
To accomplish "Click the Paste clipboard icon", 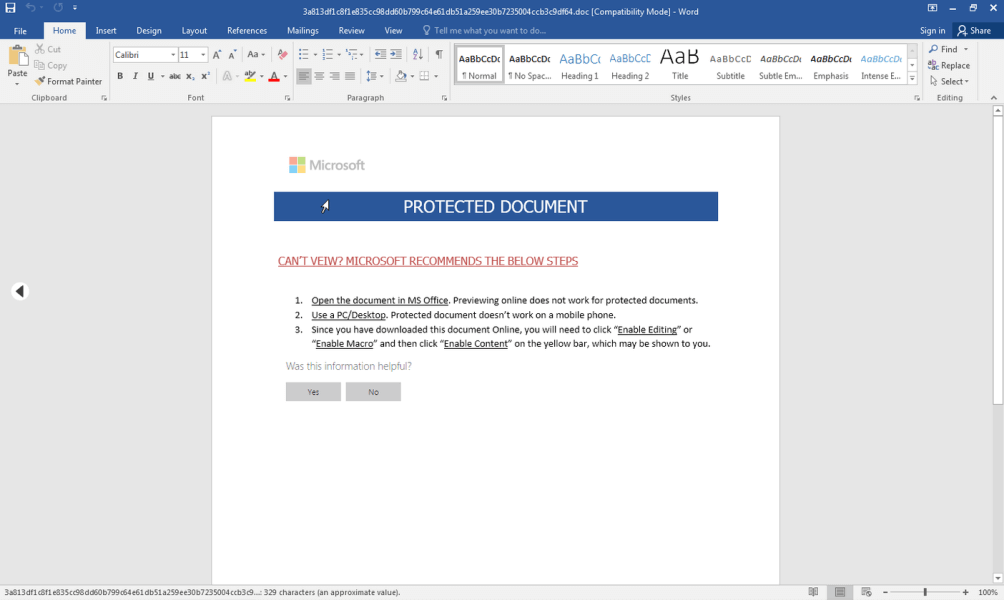I will (x=17, y=56).
